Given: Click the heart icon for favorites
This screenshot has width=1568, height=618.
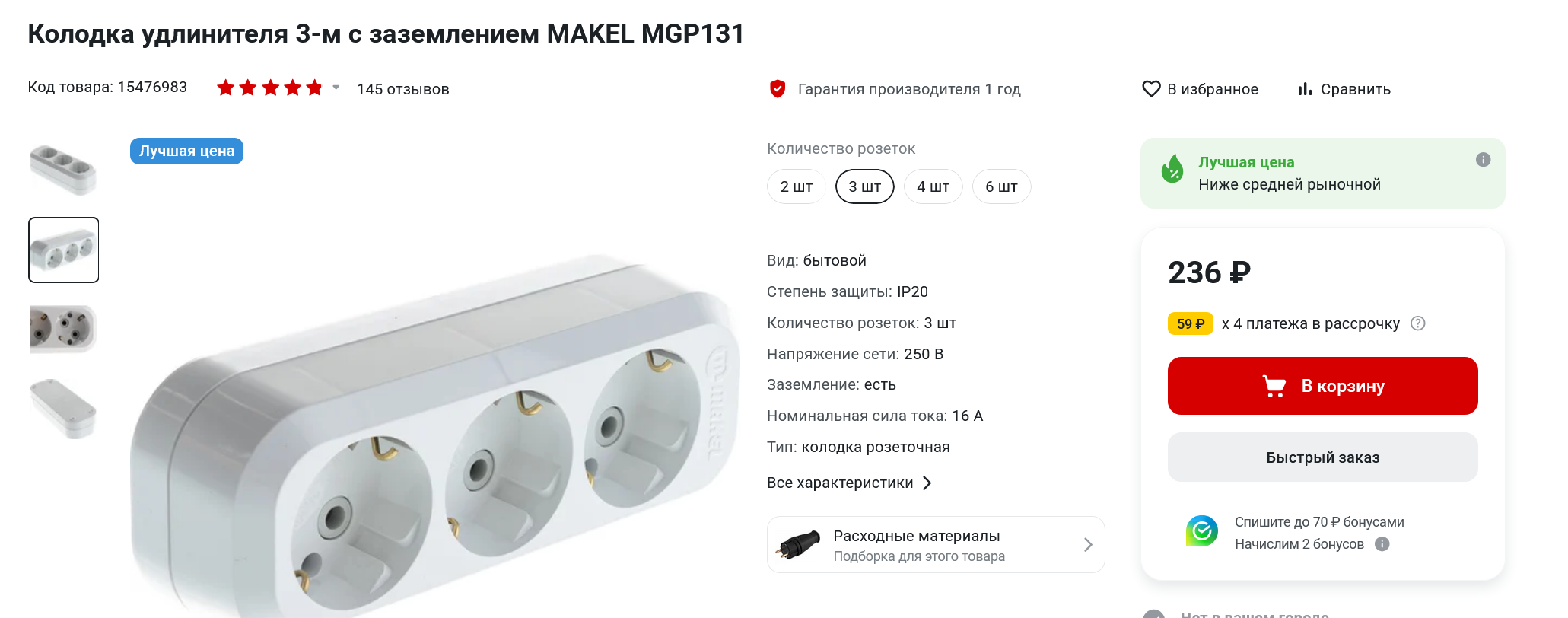Looking at the screenshot, I should (1151, 89).
